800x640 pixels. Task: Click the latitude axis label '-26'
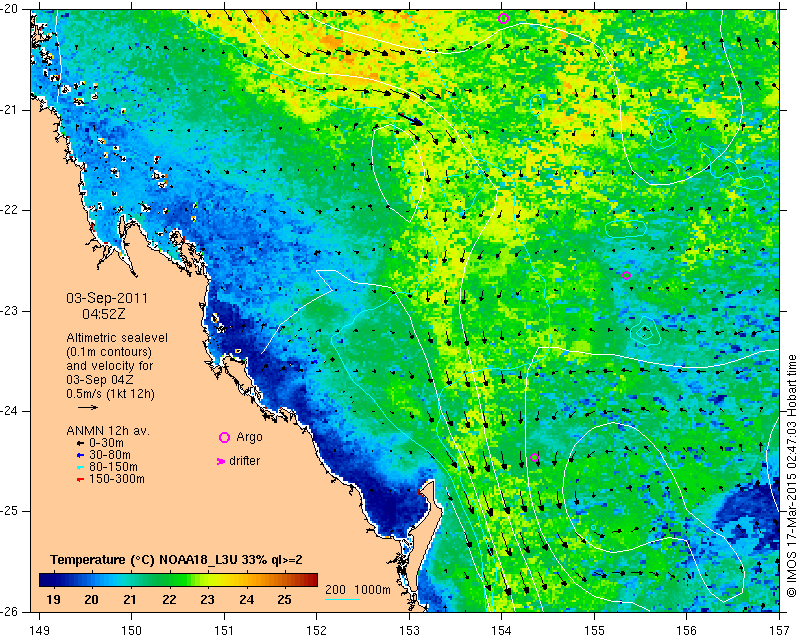coord(10,612)
